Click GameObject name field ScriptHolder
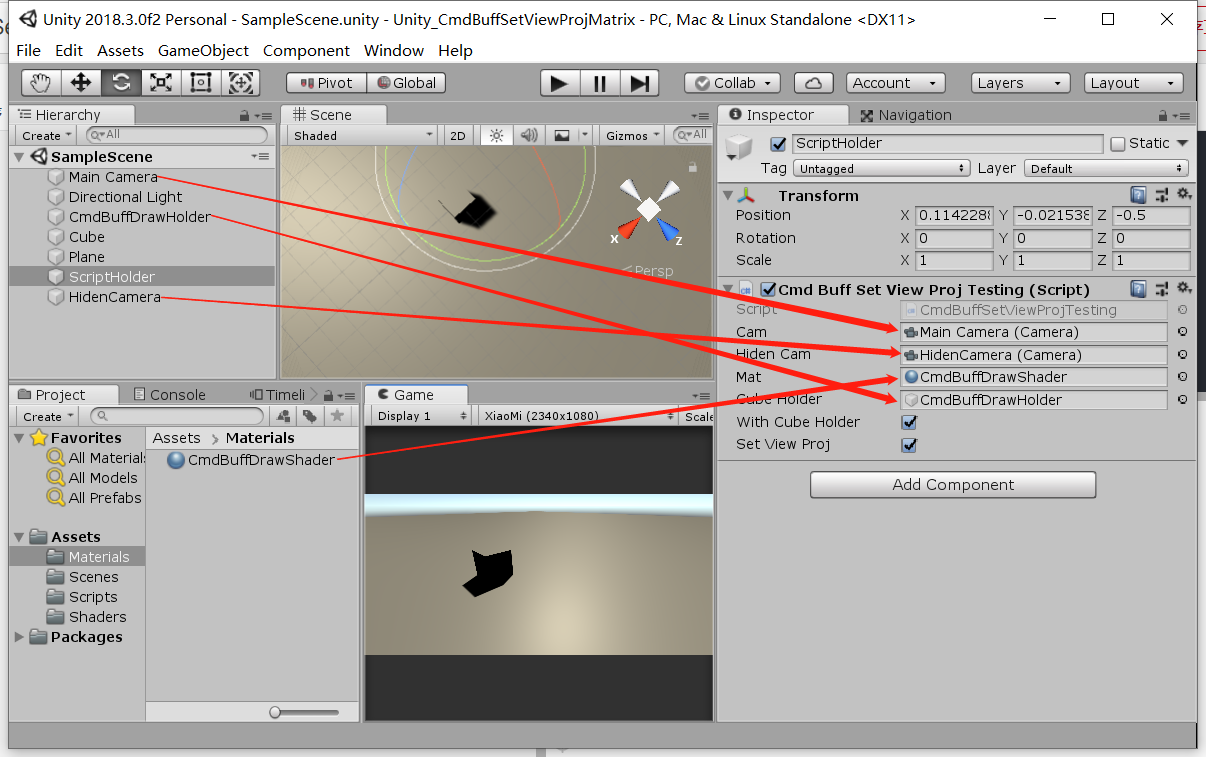The width and height of the screenshot is (1206, 757). 948,144
